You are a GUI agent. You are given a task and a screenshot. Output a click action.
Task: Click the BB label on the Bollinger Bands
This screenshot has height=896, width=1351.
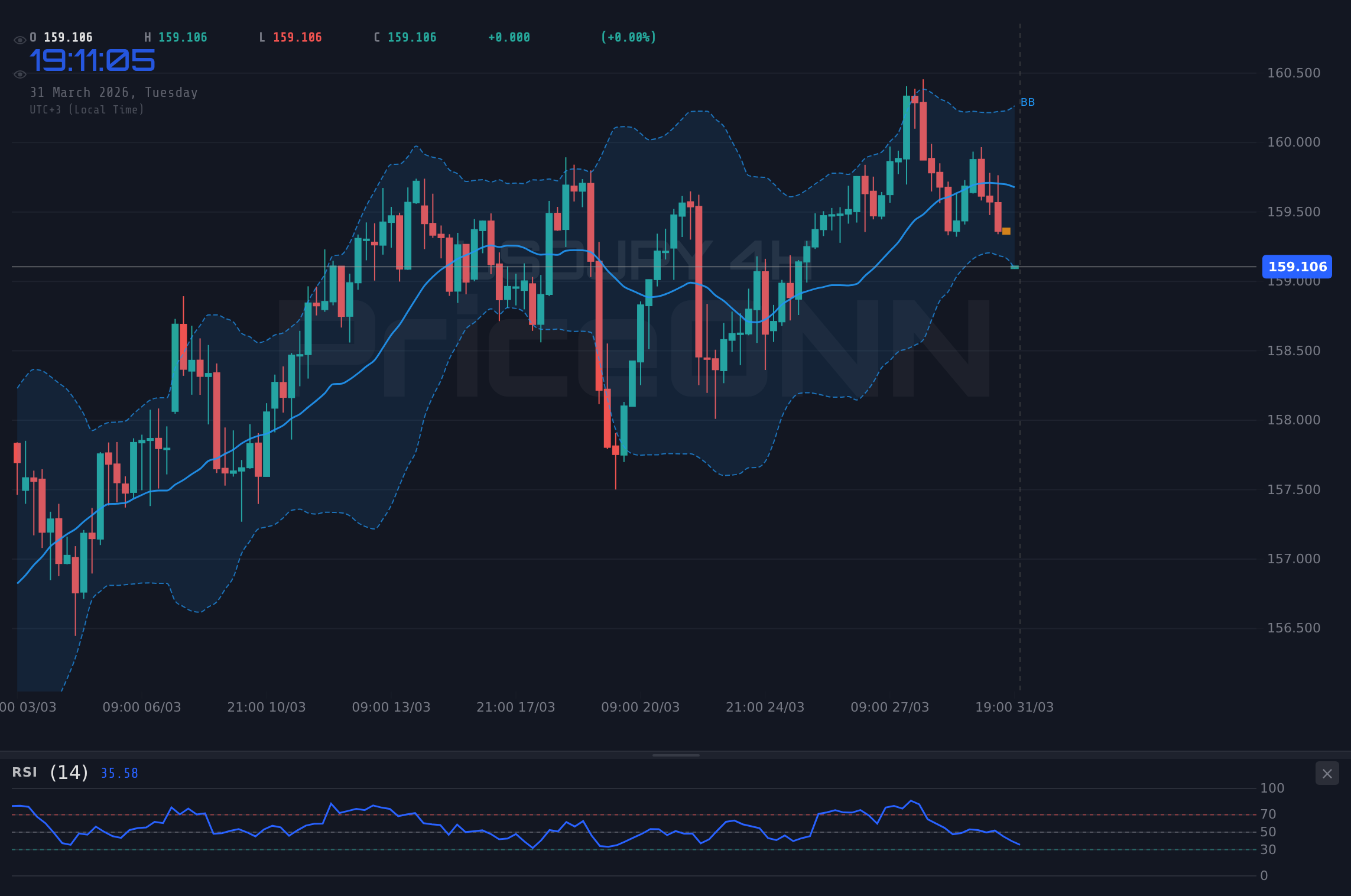click(x=1028, y=102)
